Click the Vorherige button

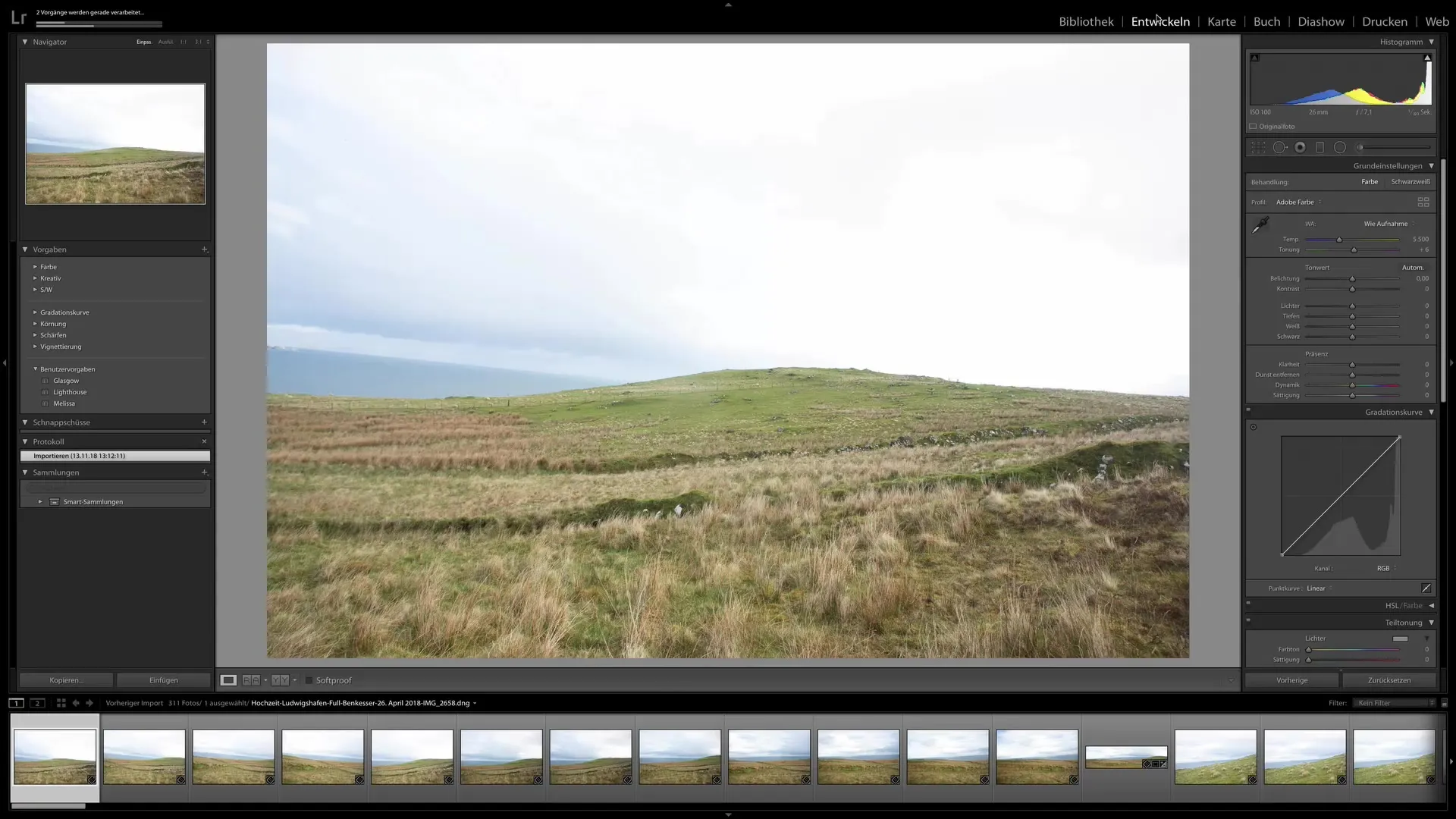point(1292,680)
